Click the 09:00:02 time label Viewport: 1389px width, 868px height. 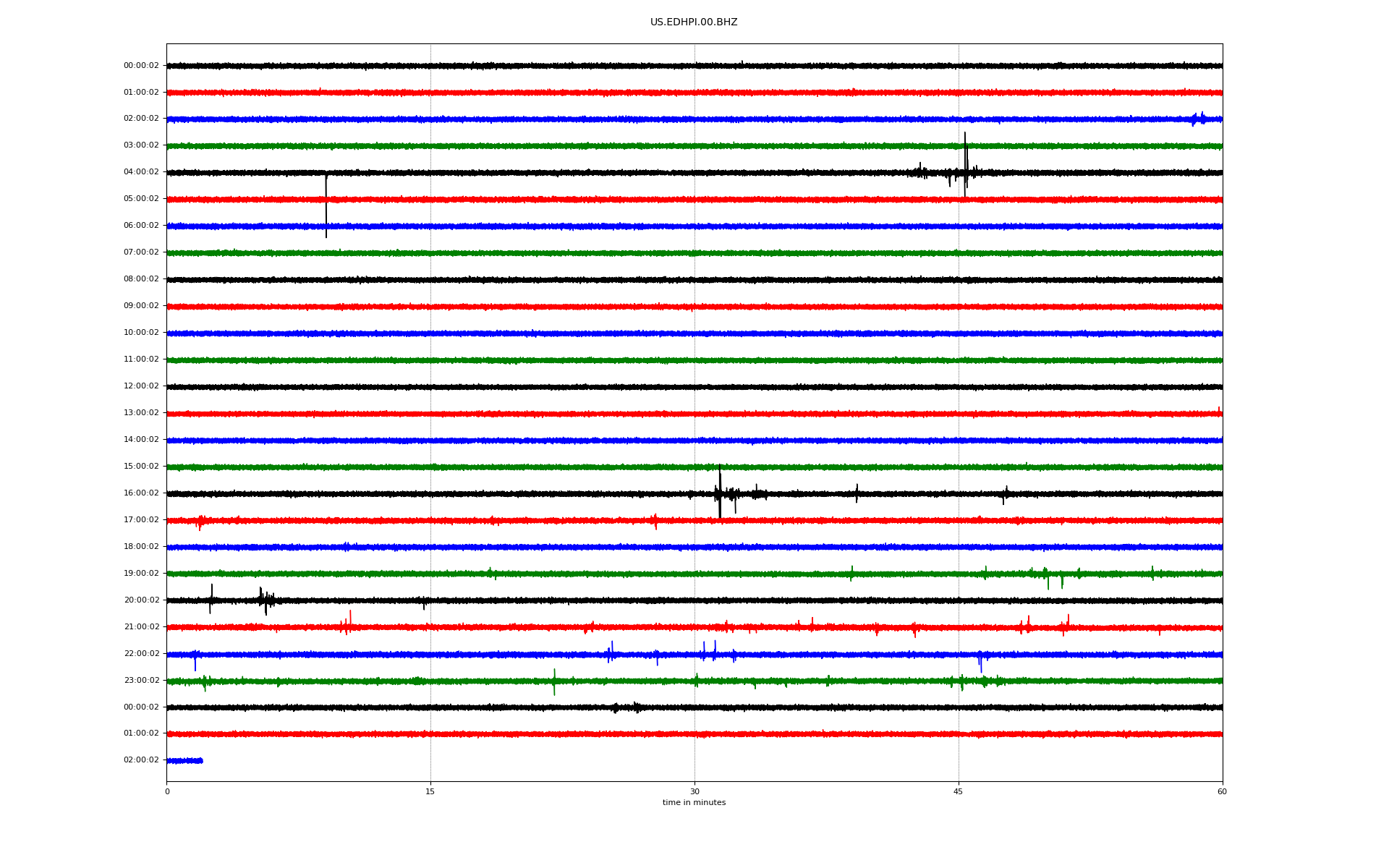(141, 306)
